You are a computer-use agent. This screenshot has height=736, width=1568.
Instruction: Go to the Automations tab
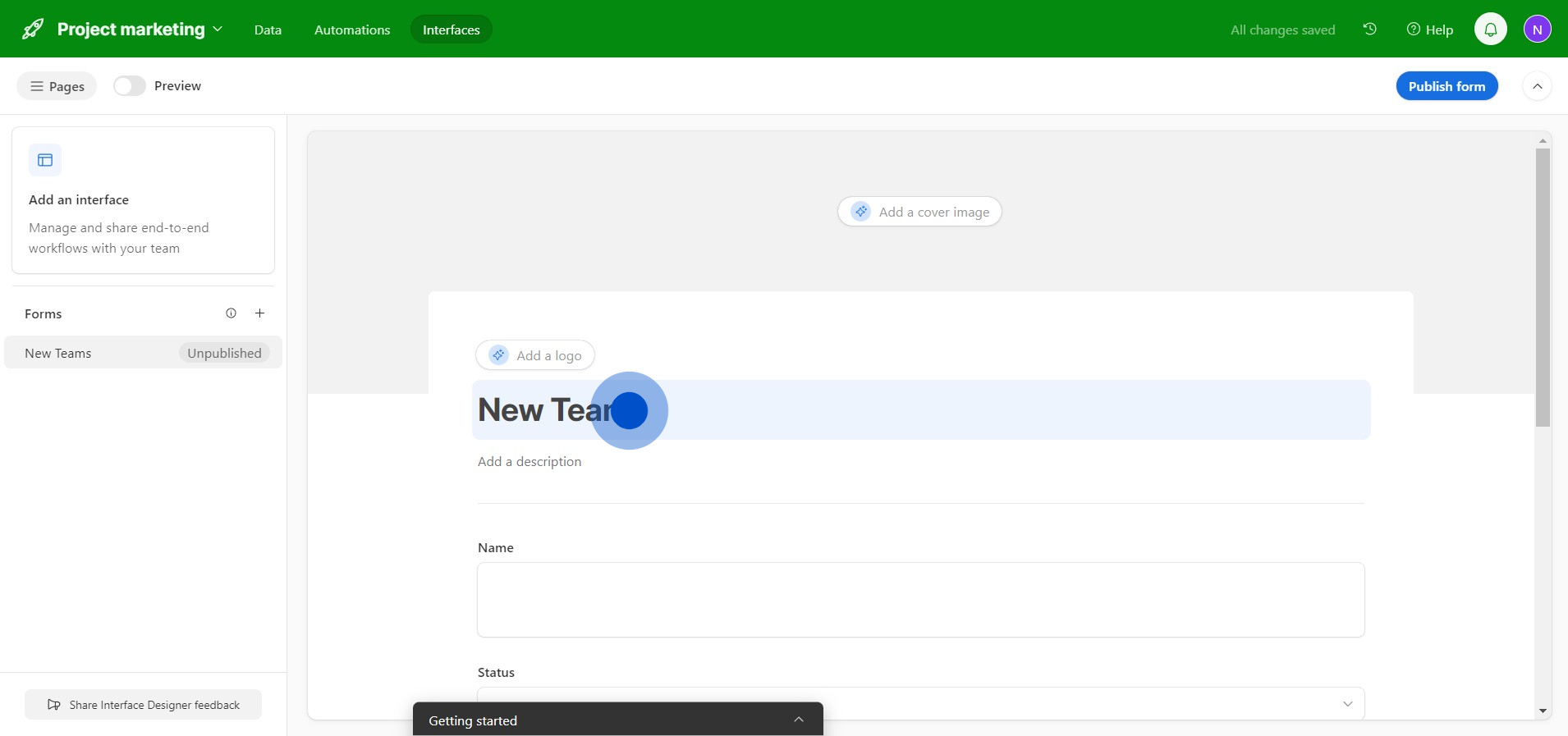pyautogui.click(x=352, y=30)
